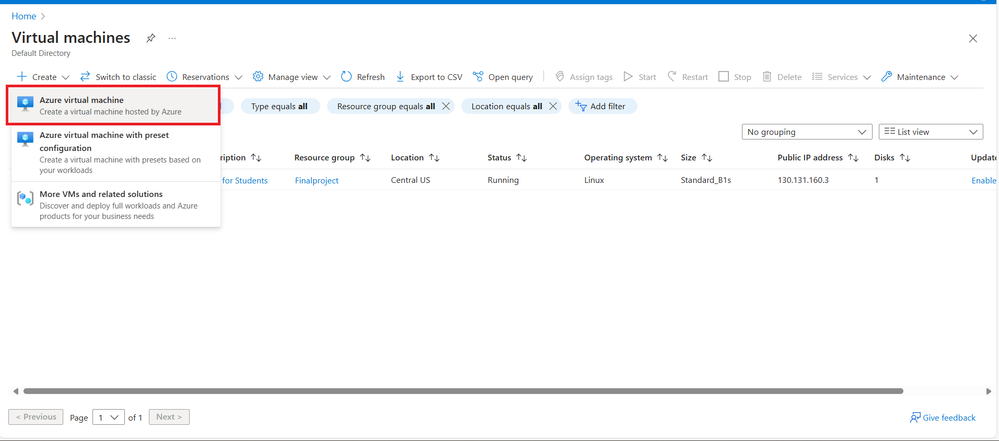The height and width of the screenshot is (441, 999).
Task: Click the horizontal scrollbar
Action: coord(463,391)
